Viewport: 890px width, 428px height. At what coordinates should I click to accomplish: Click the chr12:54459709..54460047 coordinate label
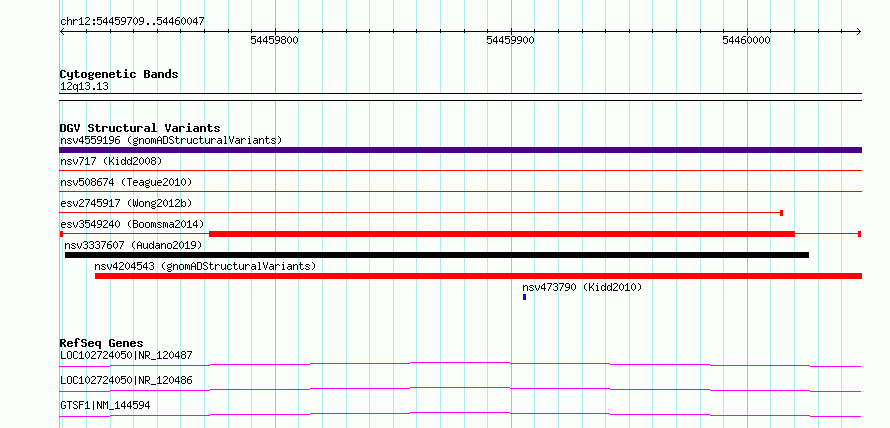132,21
